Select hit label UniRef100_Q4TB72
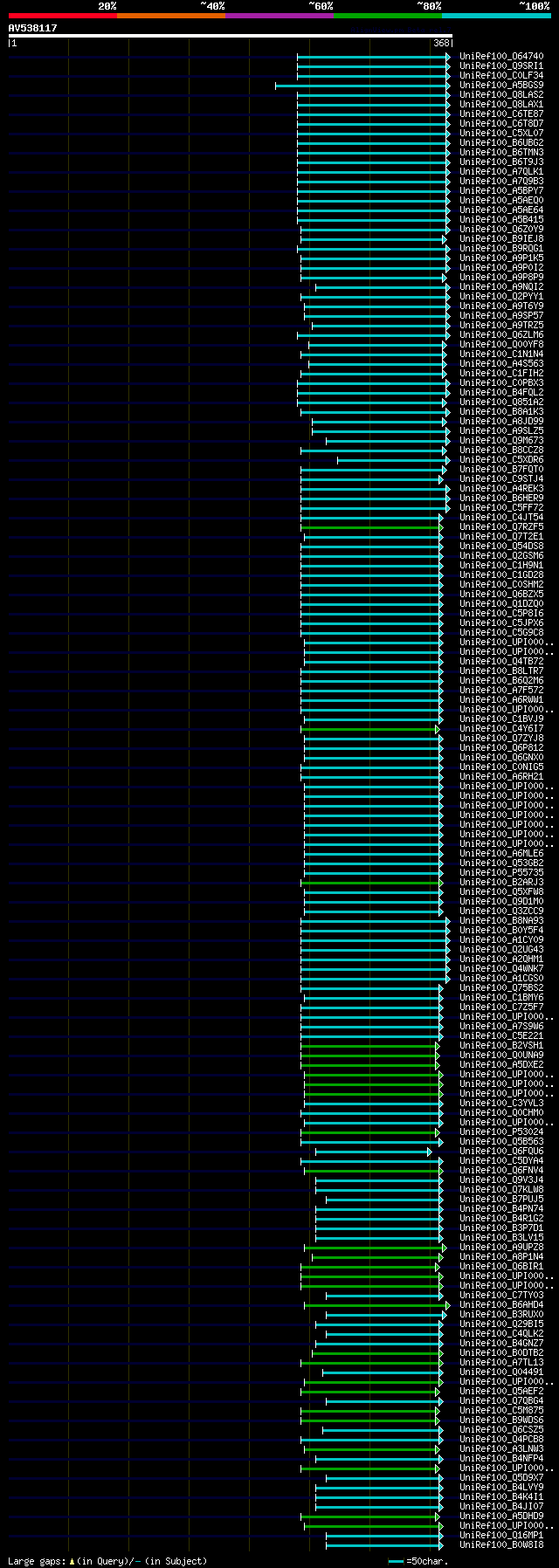This screenshot has width=559, height=1568. tap(501, 662)
